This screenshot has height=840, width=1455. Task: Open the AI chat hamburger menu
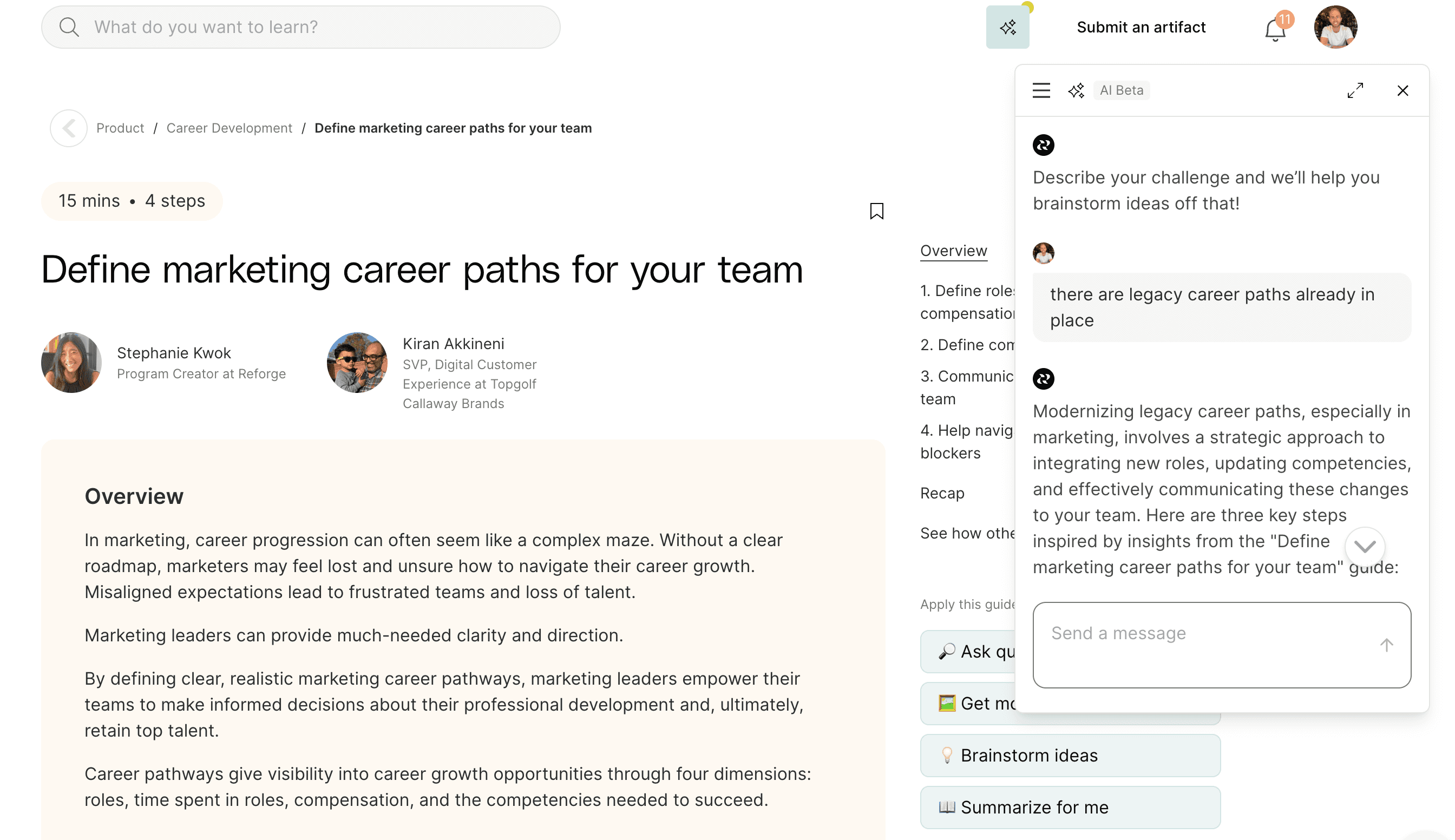pyautogui.click(x=1041, y=90)
